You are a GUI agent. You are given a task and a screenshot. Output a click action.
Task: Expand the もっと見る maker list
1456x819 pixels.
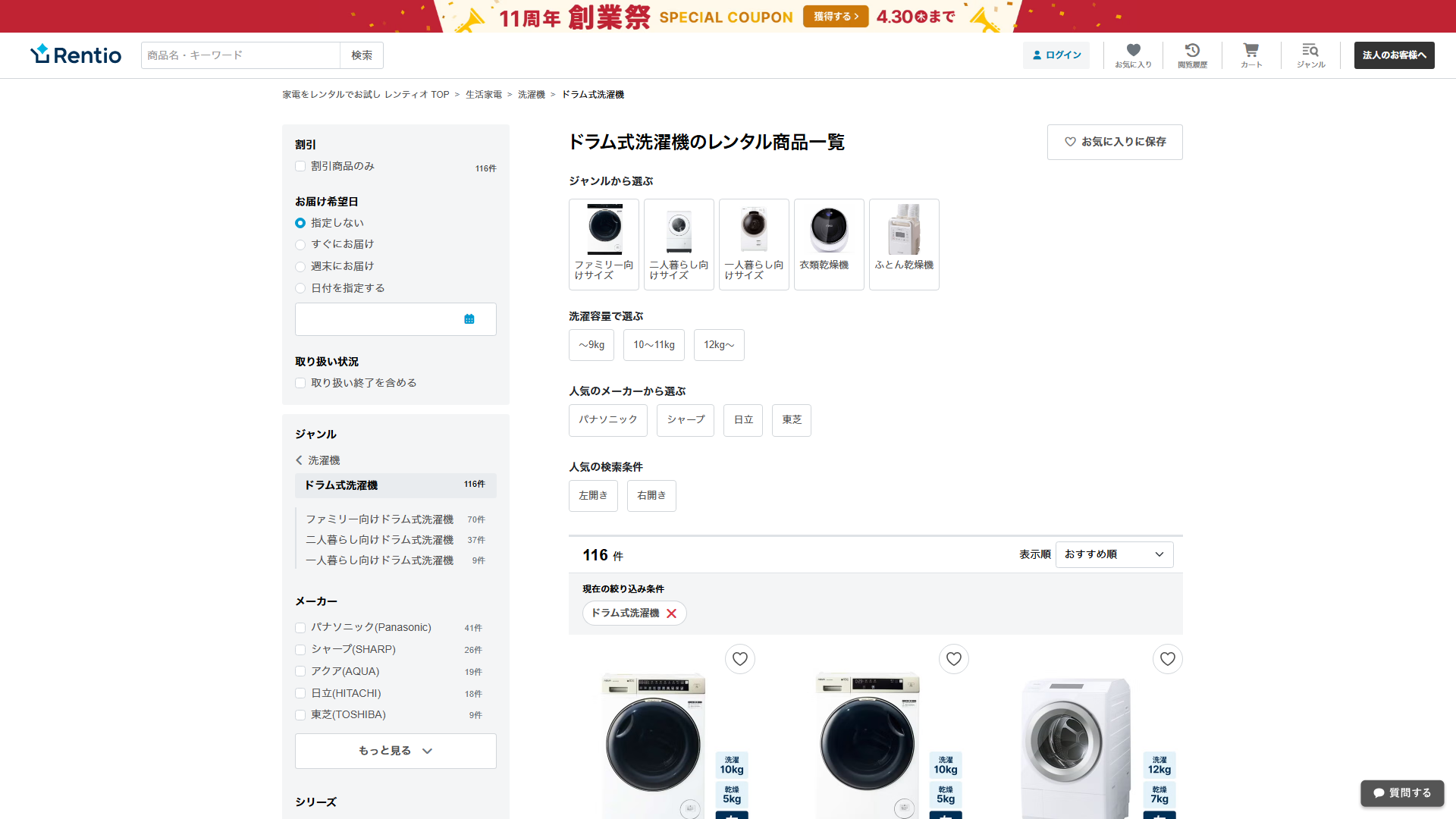tap(395, 751)
